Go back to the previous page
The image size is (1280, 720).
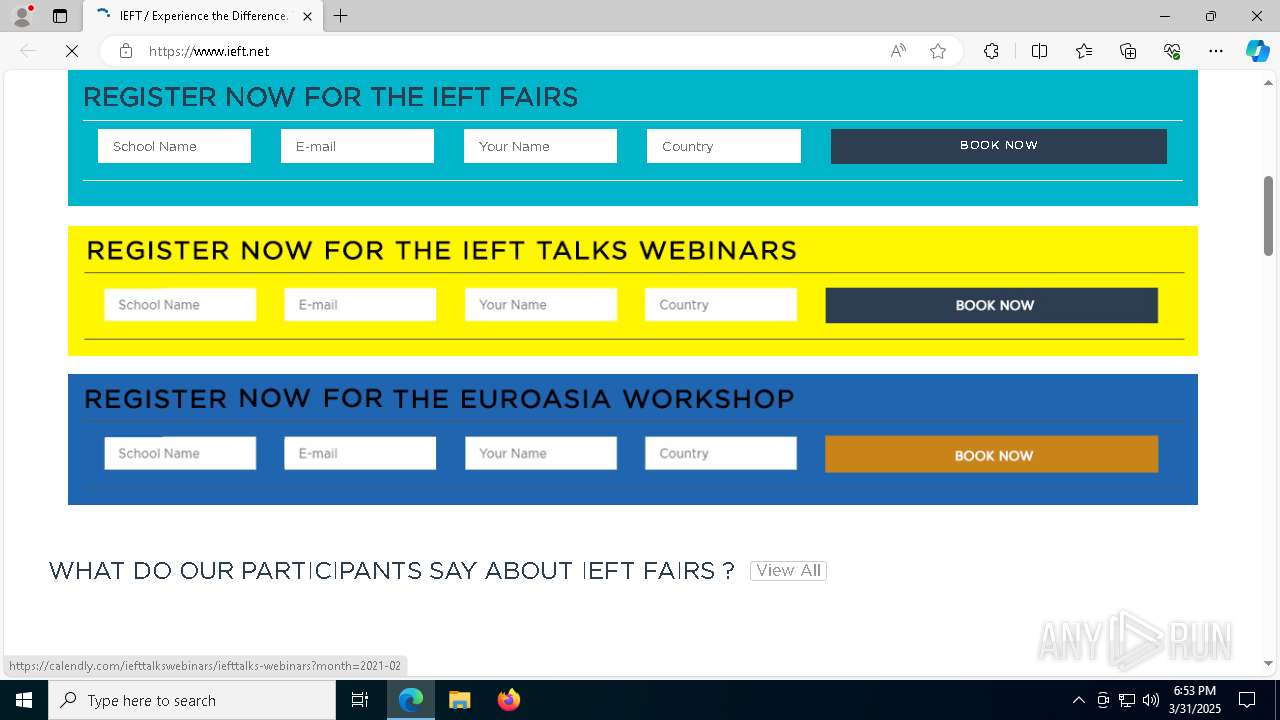(x=28, y=51)
